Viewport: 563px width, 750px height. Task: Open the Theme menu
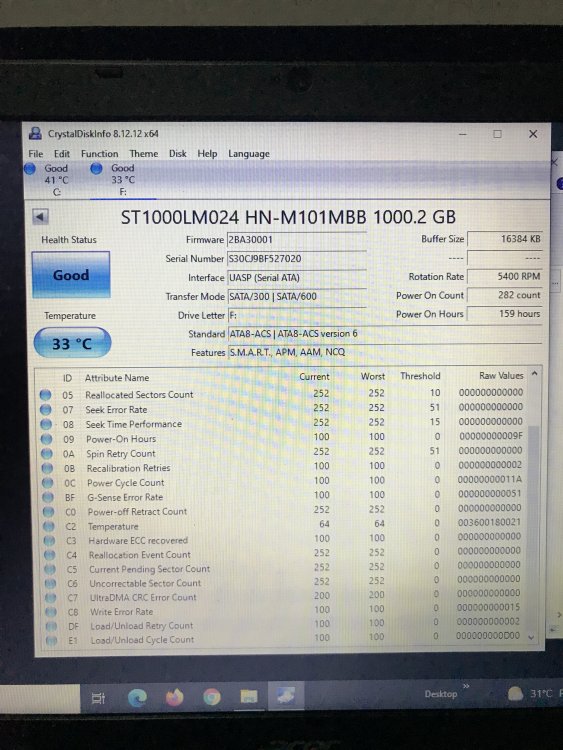[144, 154]
